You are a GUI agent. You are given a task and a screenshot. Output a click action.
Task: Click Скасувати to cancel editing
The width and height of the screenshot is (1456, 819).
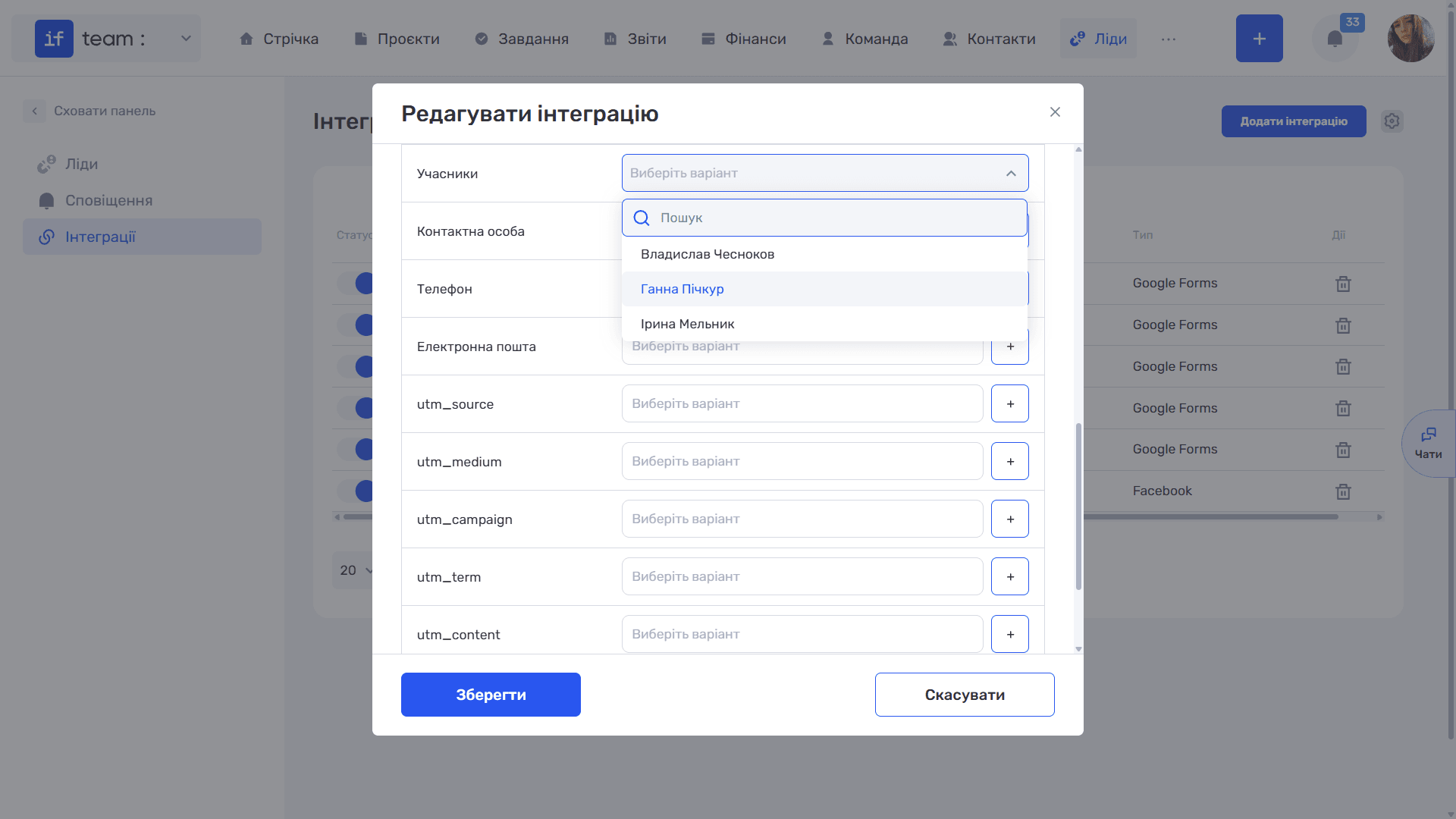pyautogui.click(x=965, y=695)
